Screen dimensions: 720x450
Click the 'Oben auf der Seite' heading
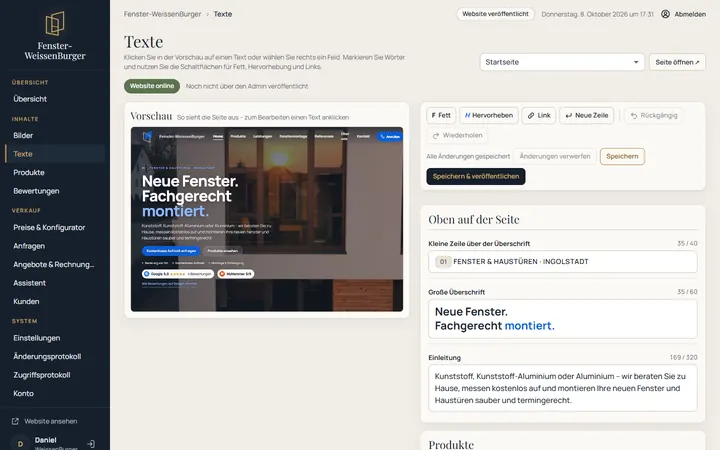pyautogui.click(x=474, y=219)
